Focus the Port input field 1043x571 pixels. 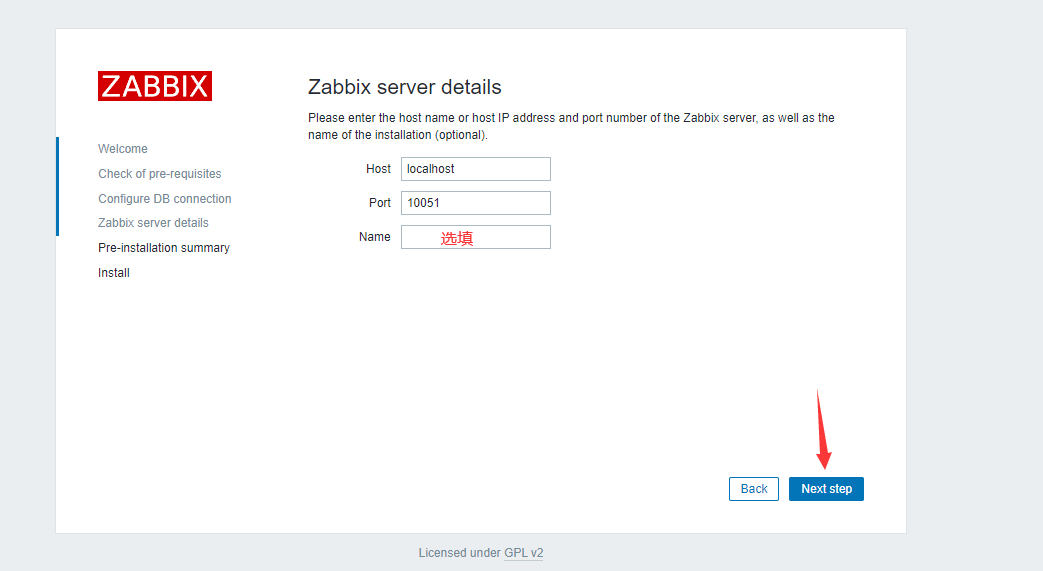pyautogui.click(x=475, y=203)
